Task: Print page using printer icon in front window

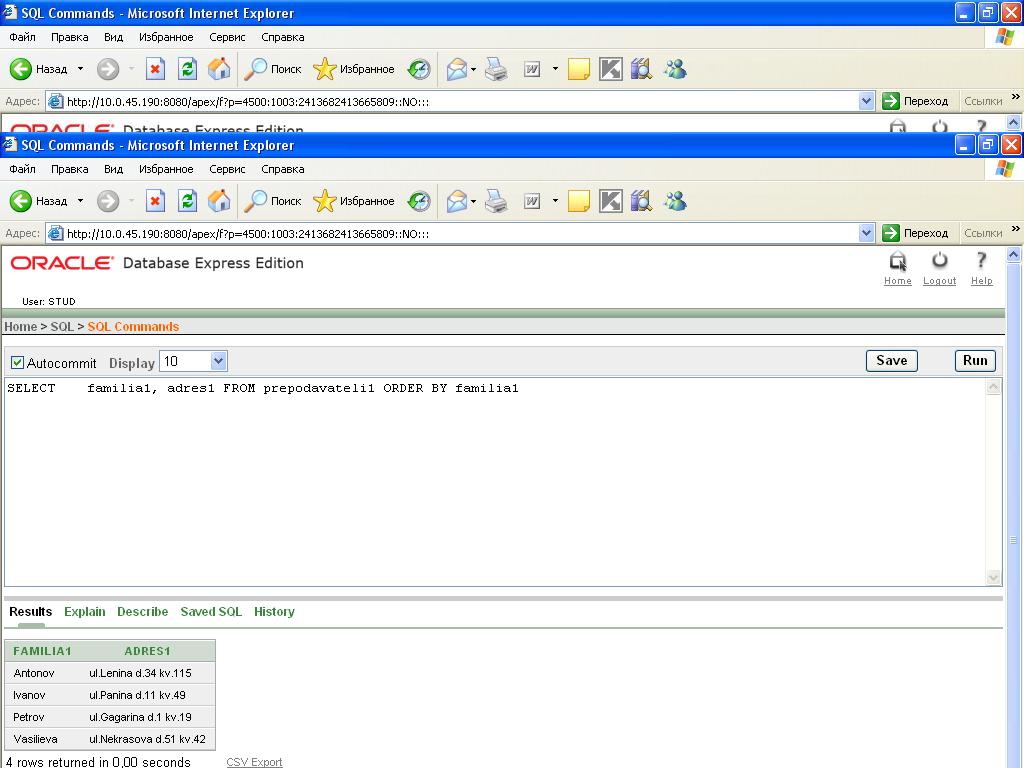Action: coord(496,201)
